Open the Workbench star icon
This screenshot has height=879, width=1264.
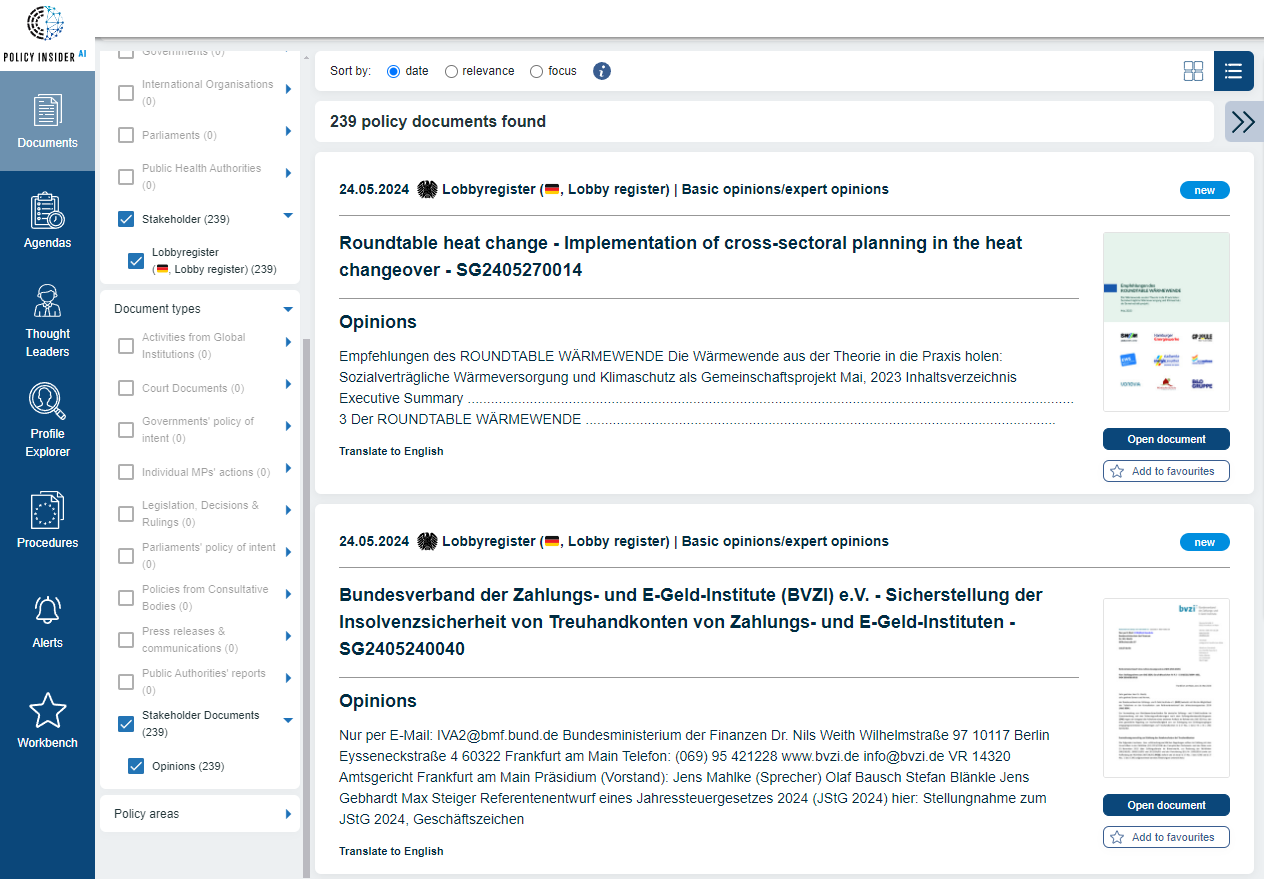pyautogui.click(x=47, y=718)
